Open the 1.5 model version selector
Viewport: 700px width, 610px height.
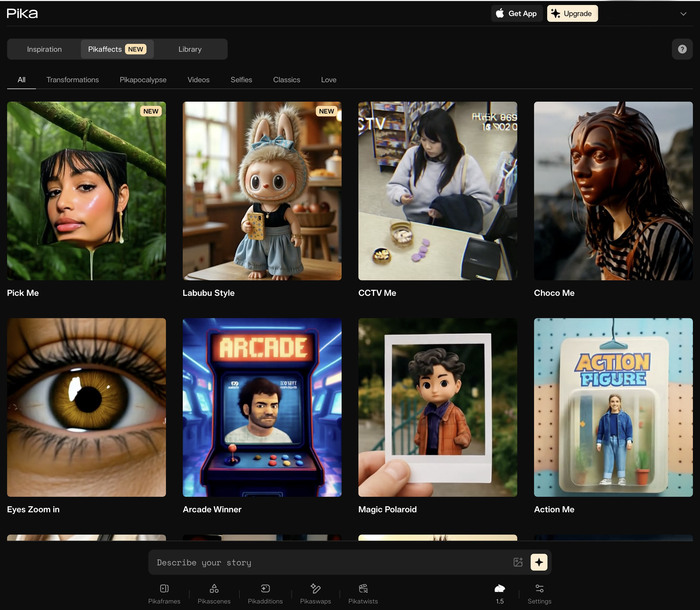click(x=499, y=593)
